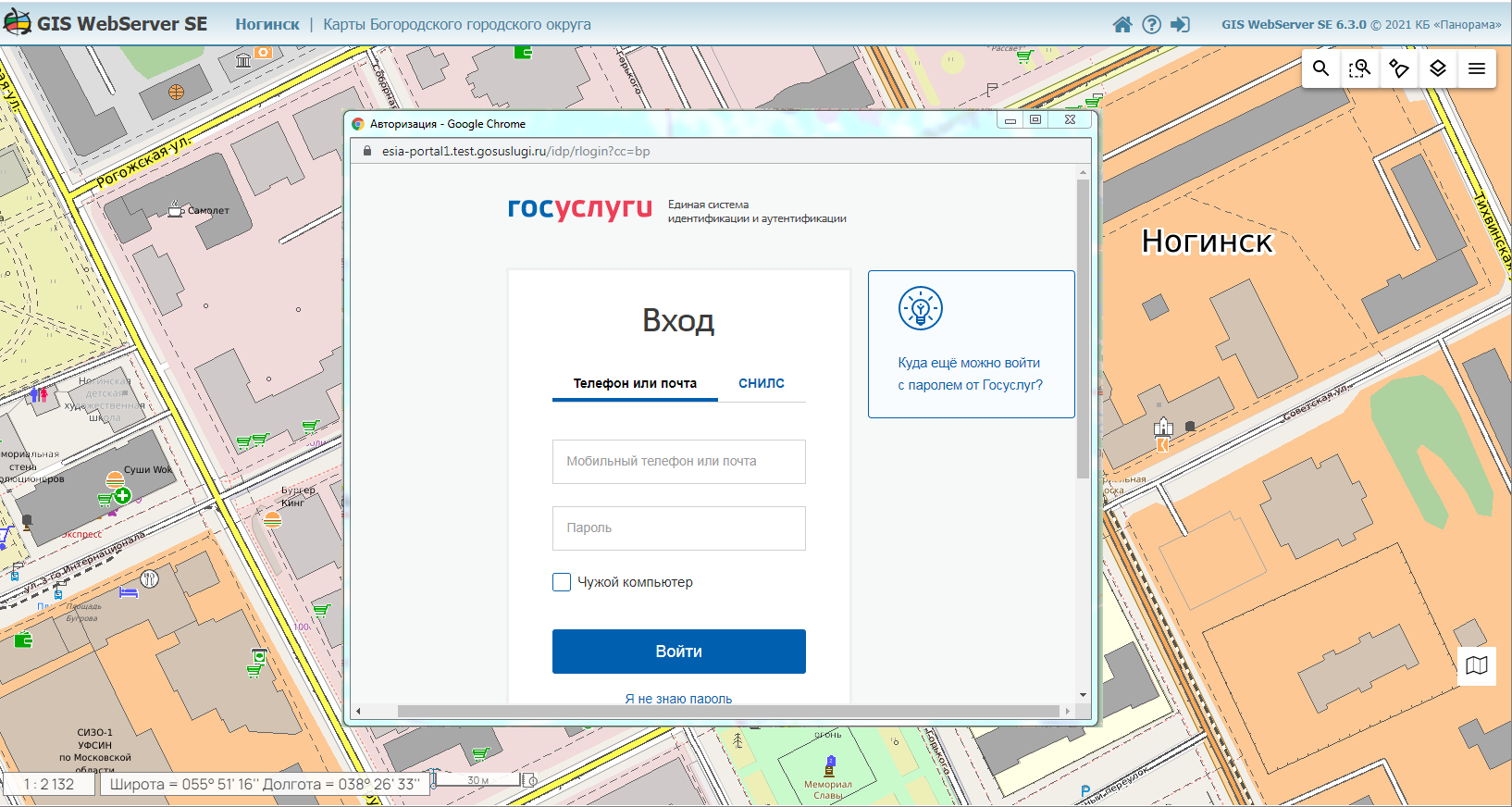Click the Chrome icon in popup title
1512x807 pixels.
[x=358, y=124]
